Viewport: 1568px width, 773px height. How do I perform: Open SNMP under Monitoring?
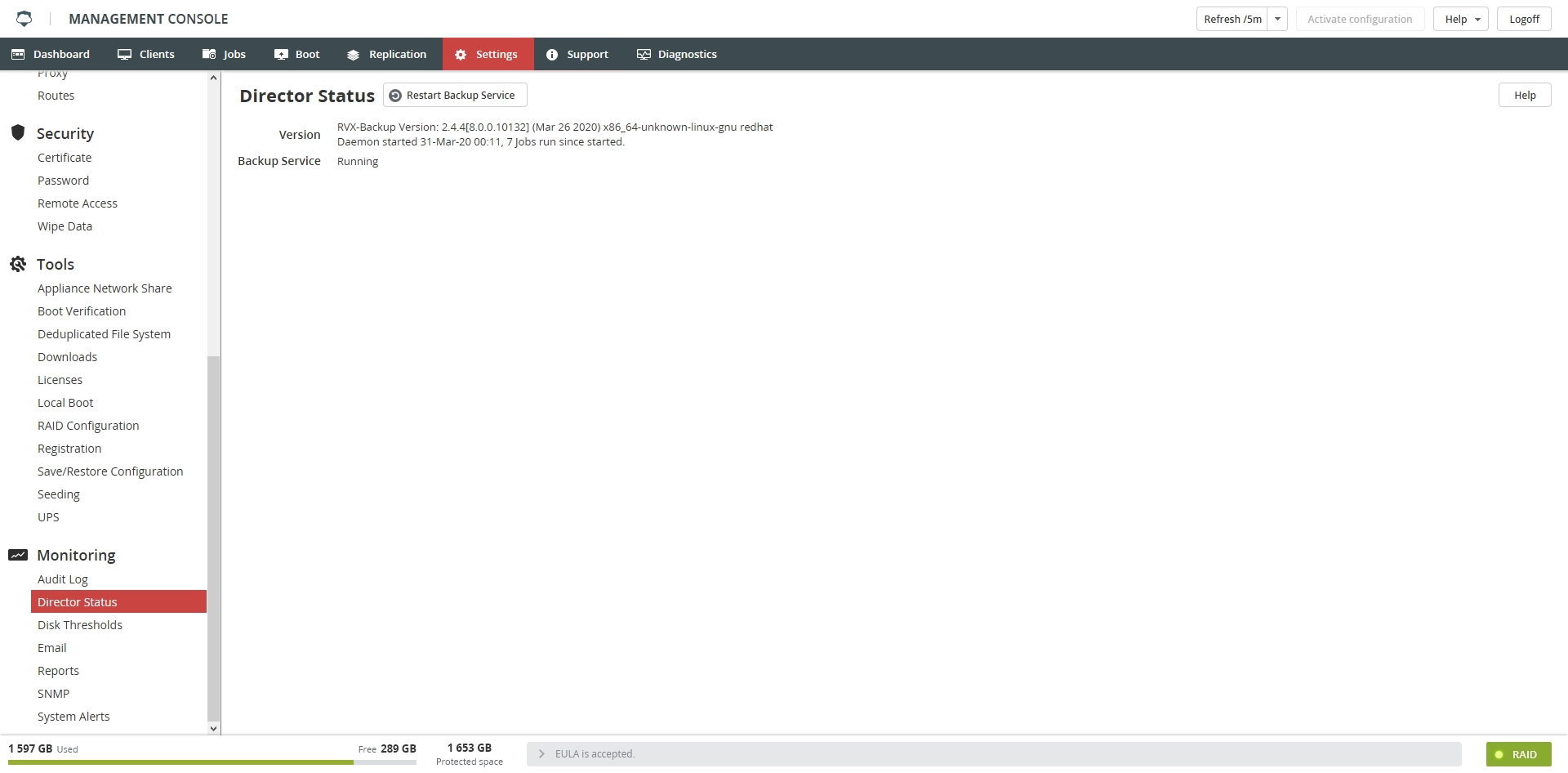(53, 694)
